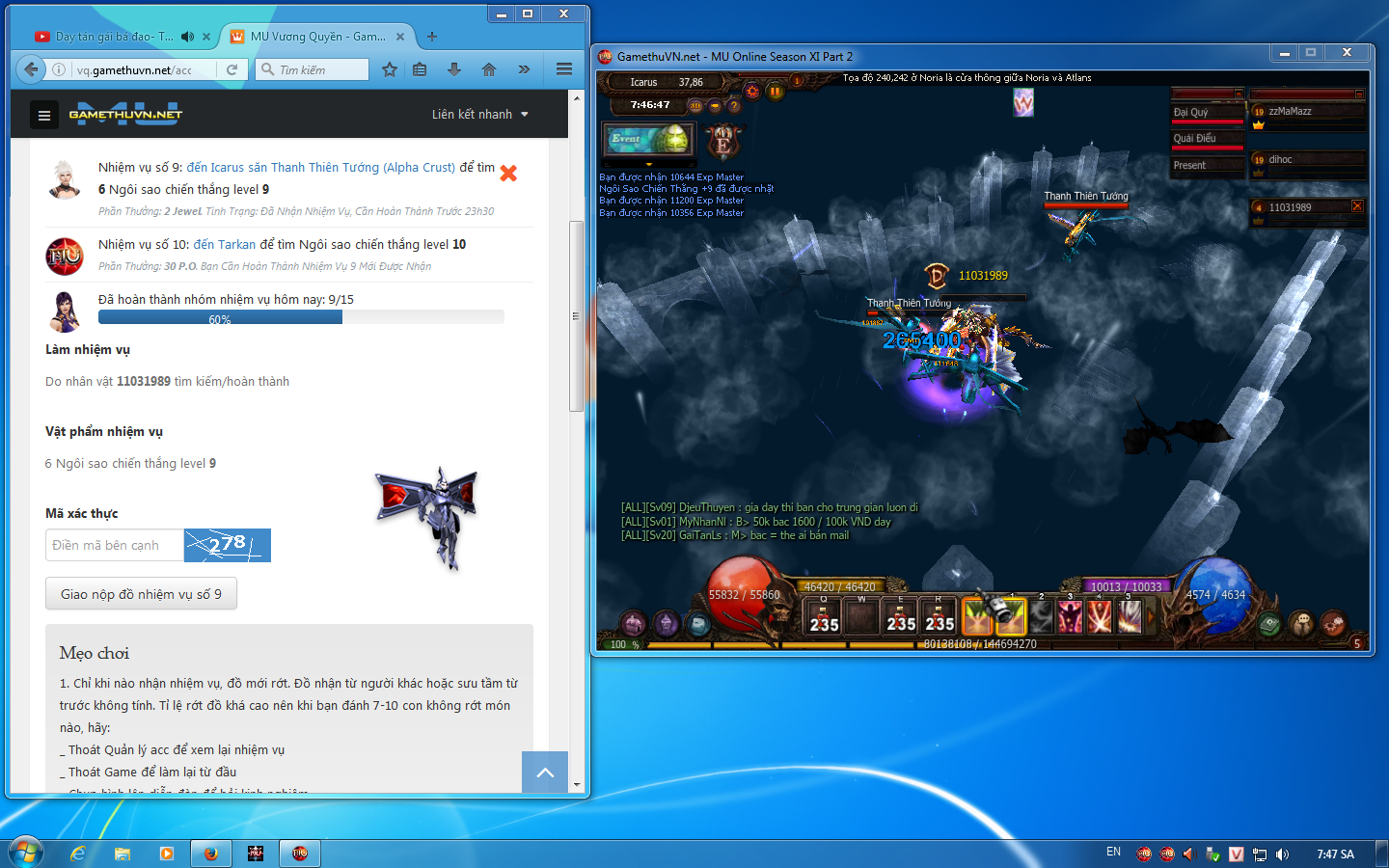Select skill slot number 3
This screenshot has width=1389, height=868.
1070,616
